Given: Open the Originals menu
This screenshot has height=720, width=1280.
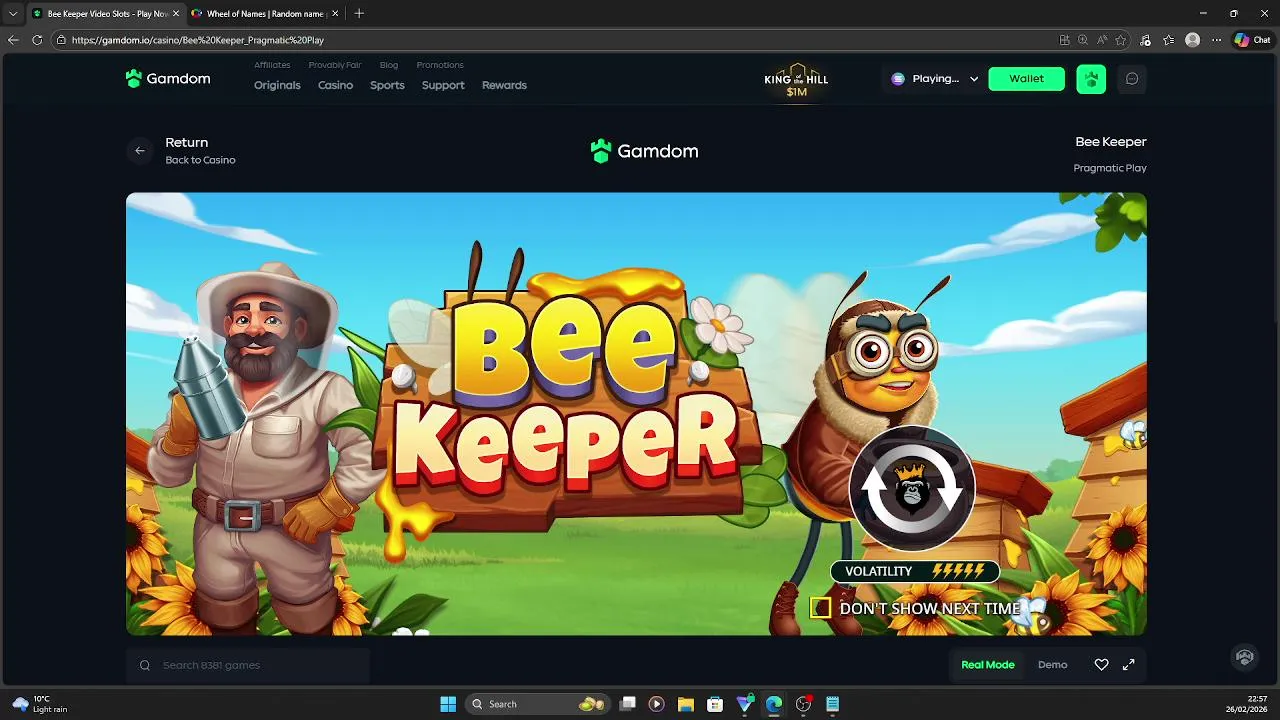Looking at the screenshot, I should [277, 85].
